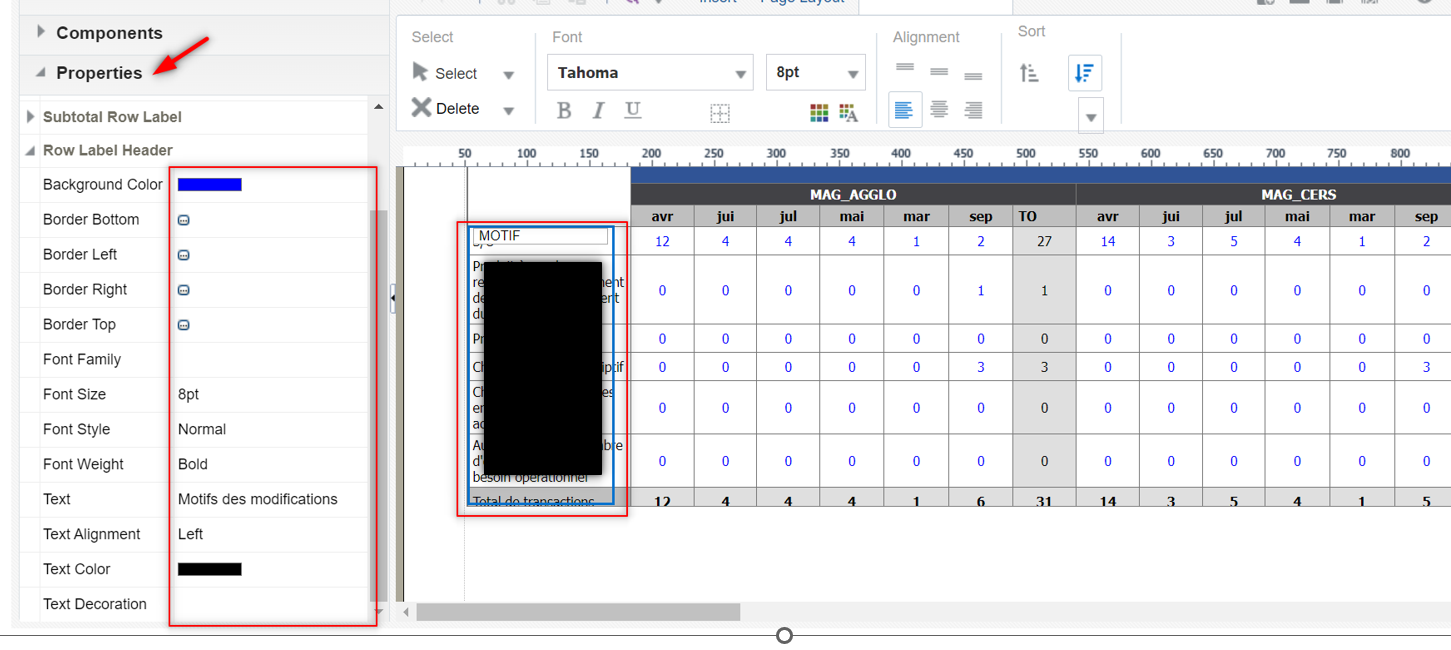The image size is (1451, 650).
Task: Toggle the Border Top property
Action: coord(183,324)
